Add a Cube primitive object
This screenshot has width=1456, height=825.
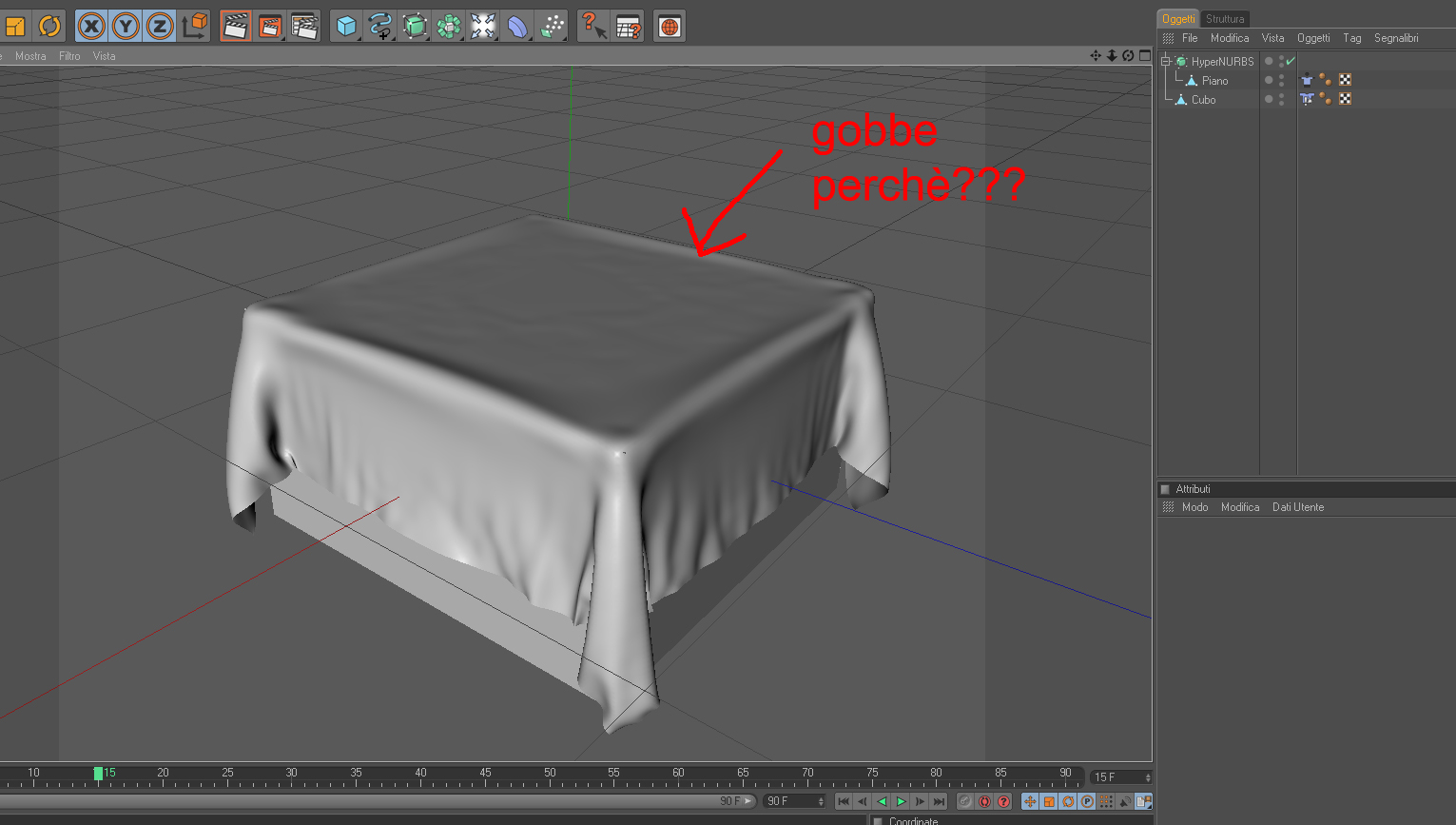pos(346,26)
